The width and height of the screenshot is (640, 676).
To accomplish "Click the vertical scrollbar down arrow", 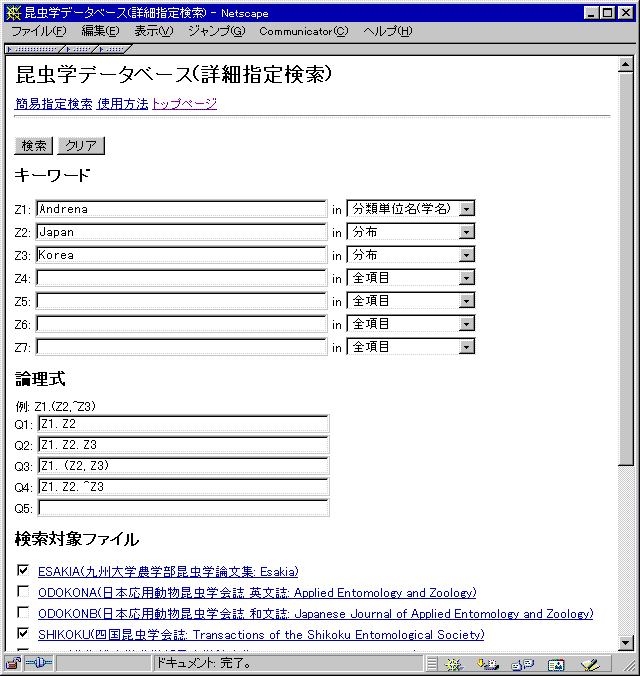I will pos(625,643).
